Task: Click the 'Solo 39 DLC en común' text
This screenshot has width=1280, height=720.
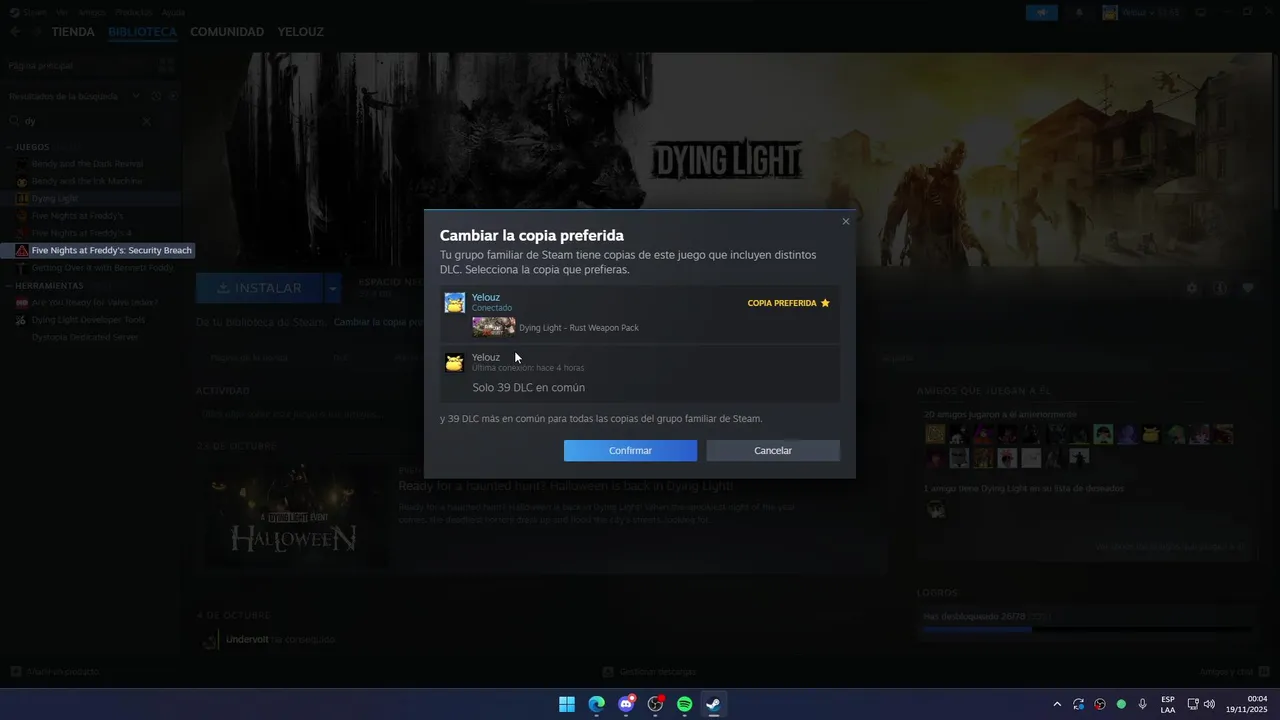Action: 529,387
